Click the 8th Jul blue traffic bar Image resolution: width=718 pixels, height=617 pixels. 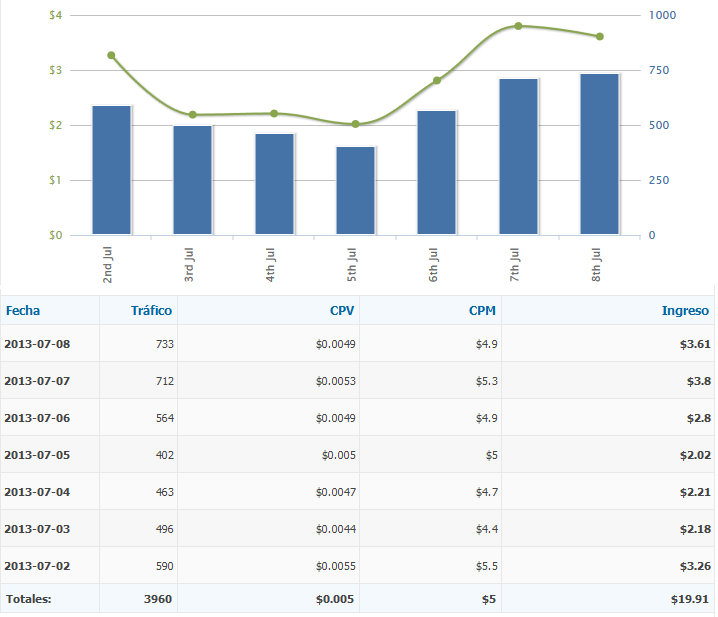pos(599,154)
